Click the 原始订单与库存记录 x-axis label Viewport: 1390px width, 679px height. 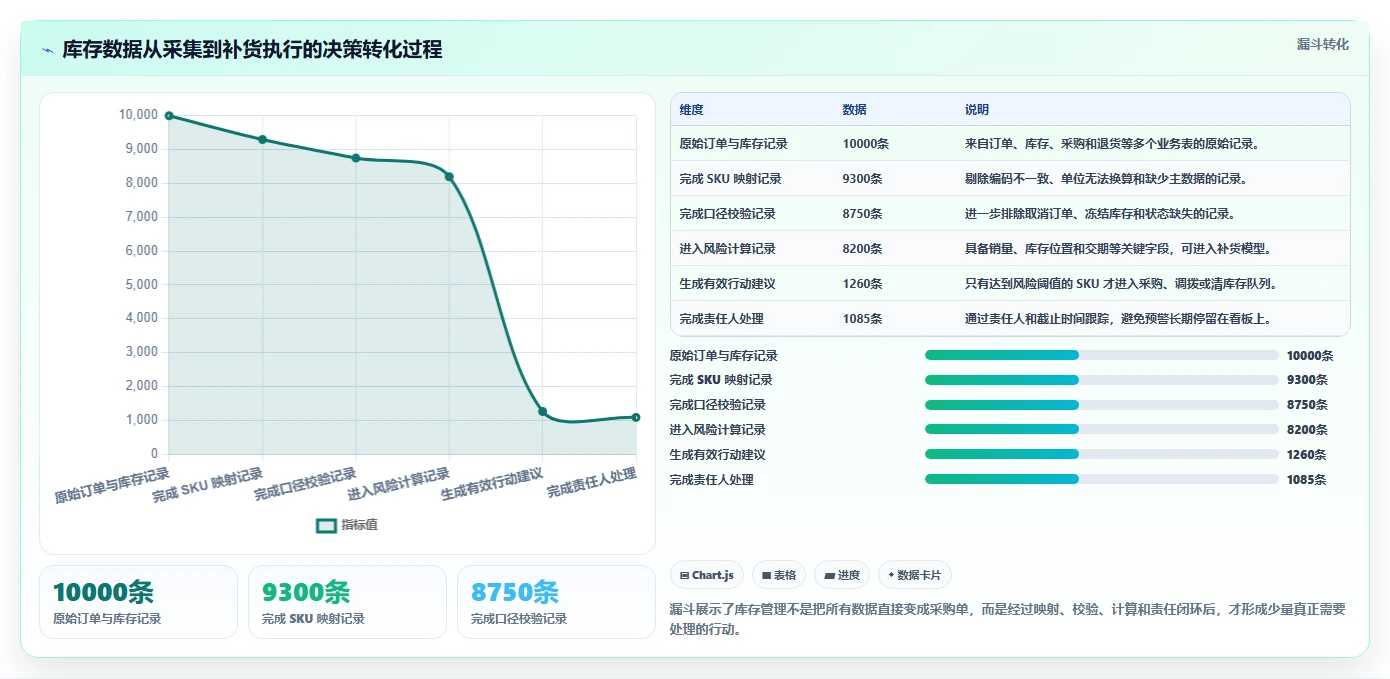pos(112,485)
